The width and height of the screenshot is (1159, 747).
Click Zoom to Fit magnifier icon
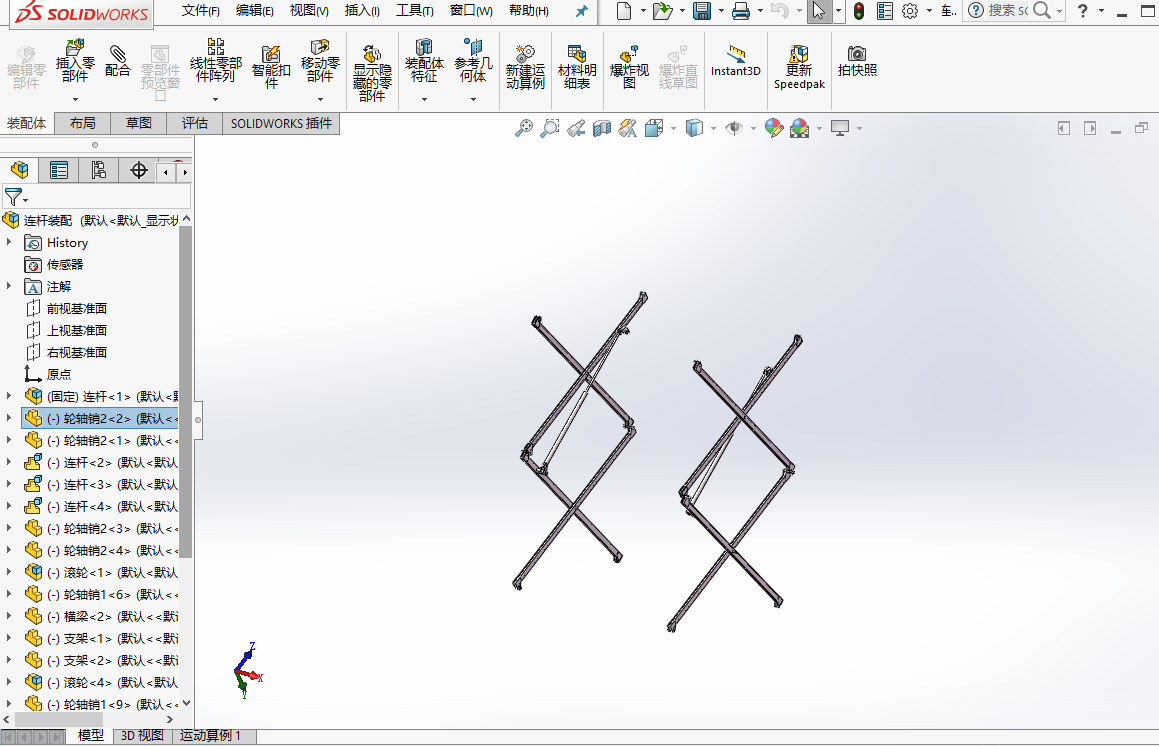click(x=523, y=129)
